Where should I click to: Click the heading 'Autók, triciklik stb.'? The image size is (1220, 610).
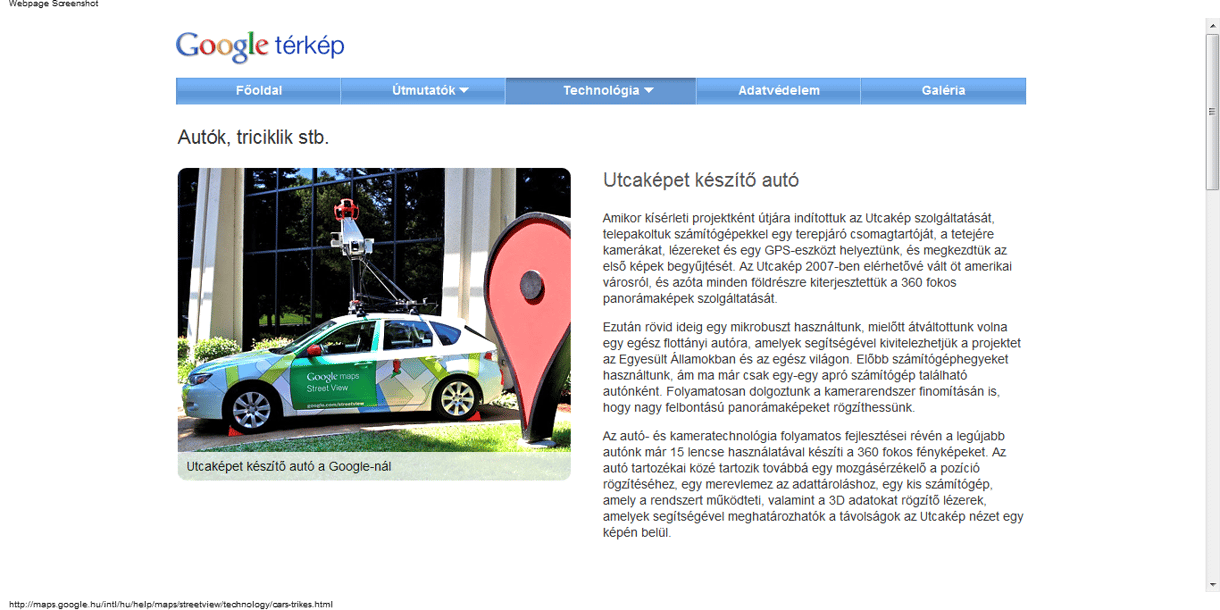[x=253, y=137]
